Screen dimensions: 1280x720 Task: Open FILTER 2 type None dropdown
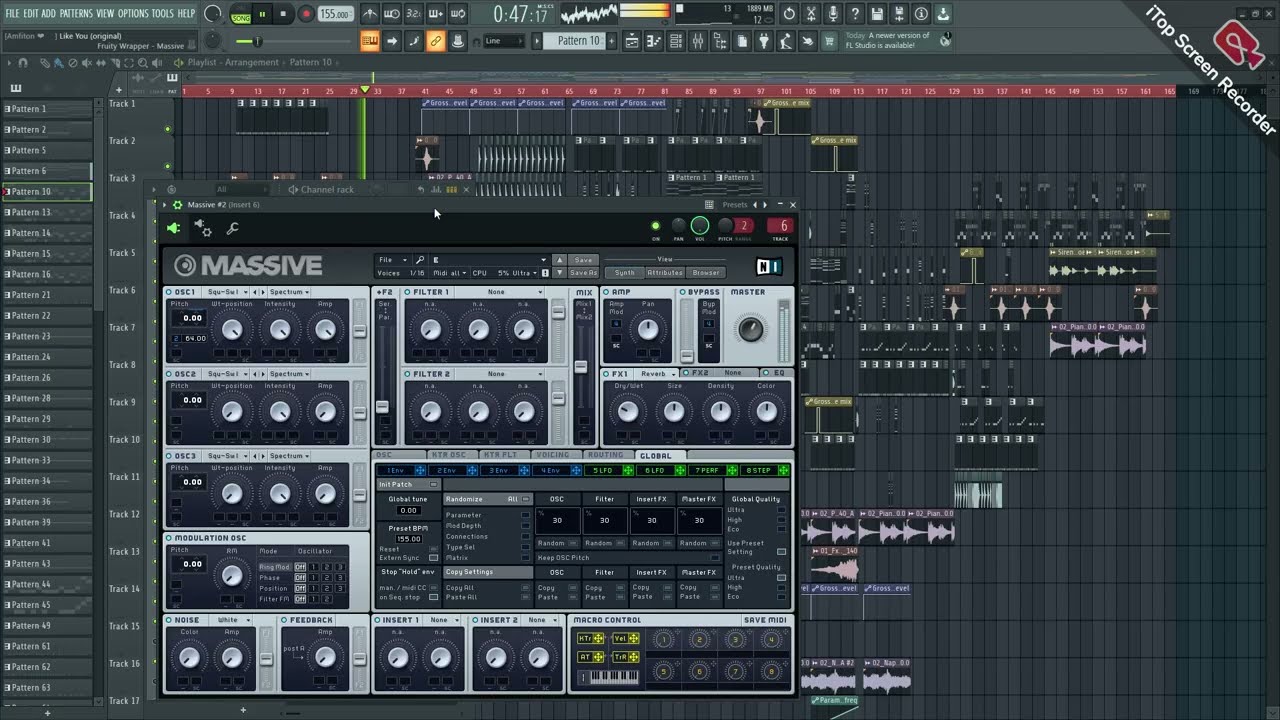[x=501, y=374]
